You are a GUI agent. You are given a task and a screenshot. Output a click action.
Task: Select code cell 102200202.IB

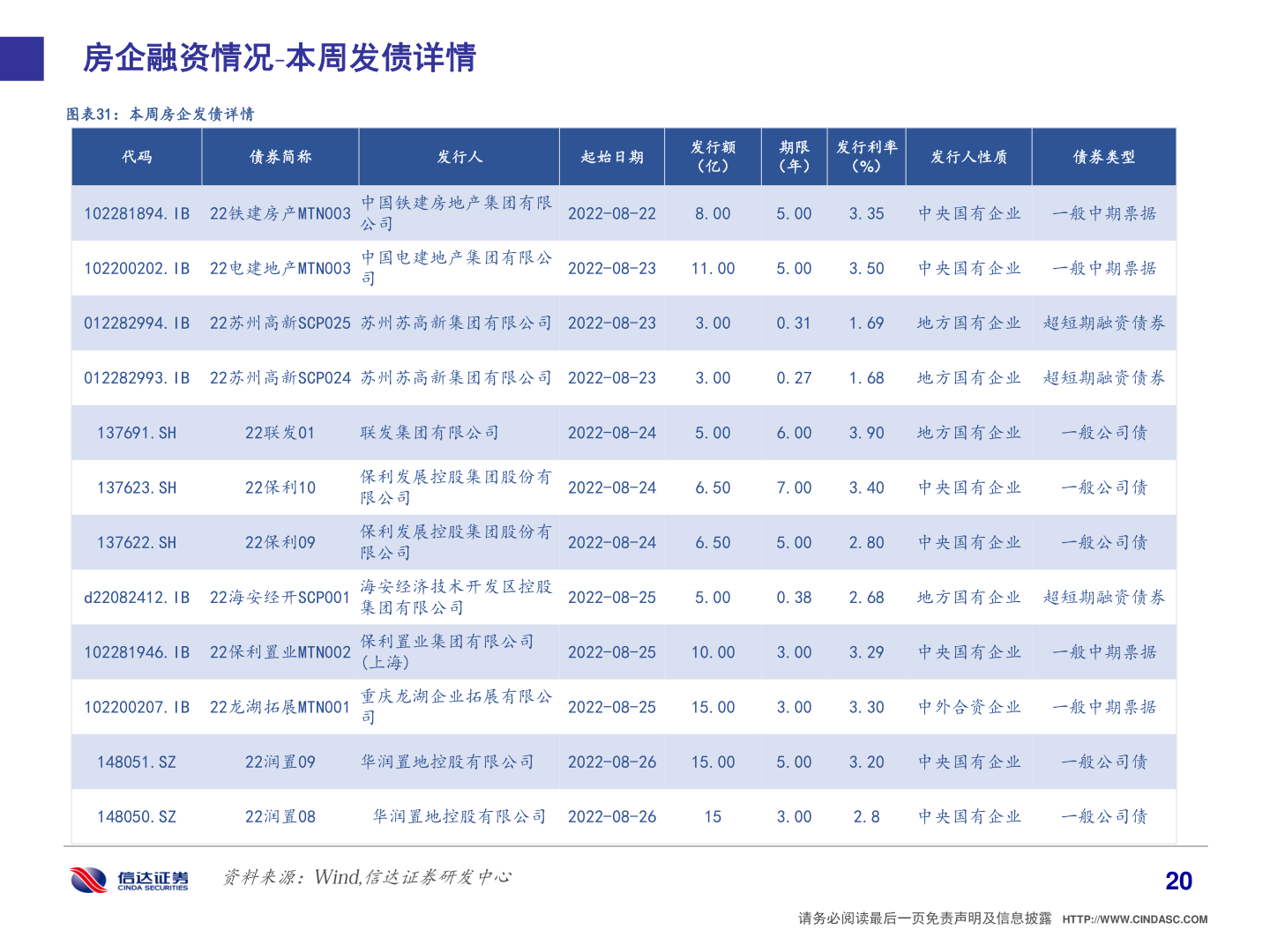[137, 268]
